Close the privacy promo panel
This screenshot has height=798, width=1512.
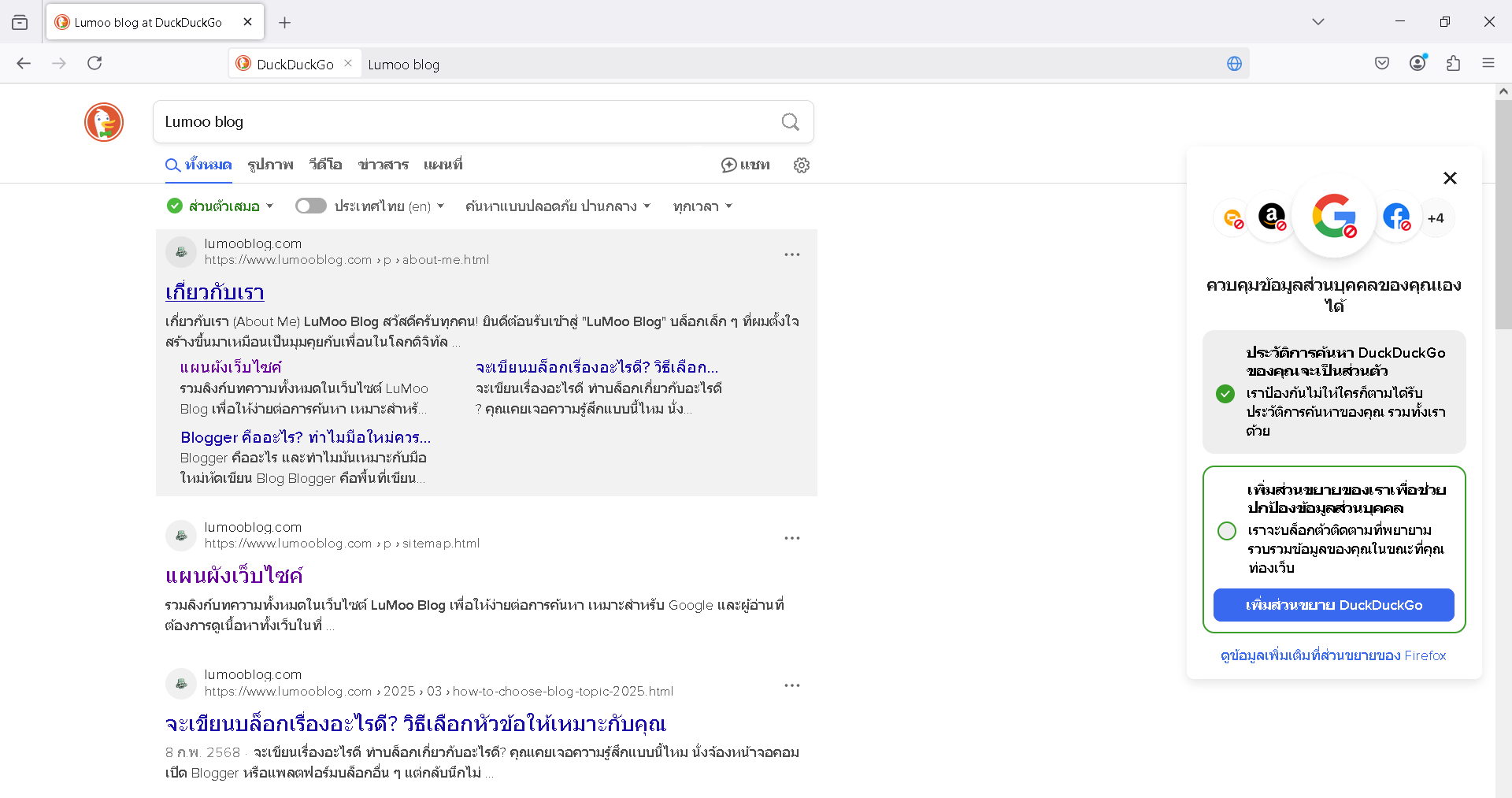[x=1450, y=178]
